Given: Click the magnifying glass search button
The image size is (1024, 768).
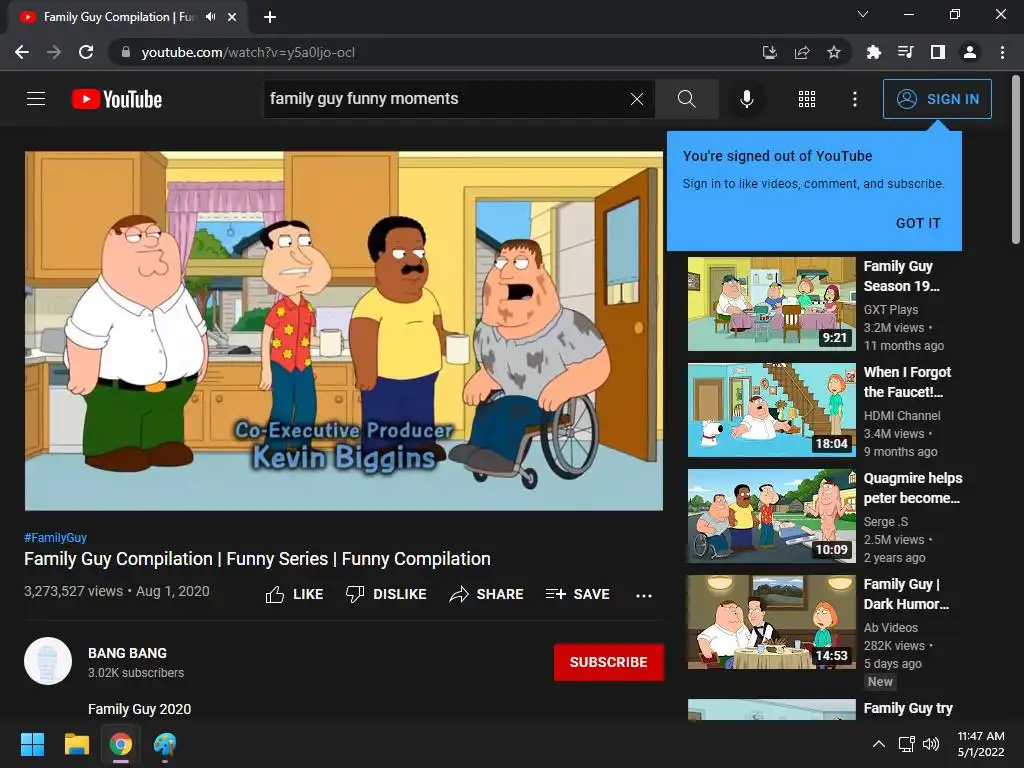Looking at the screenshot, I should coord(686,99).
